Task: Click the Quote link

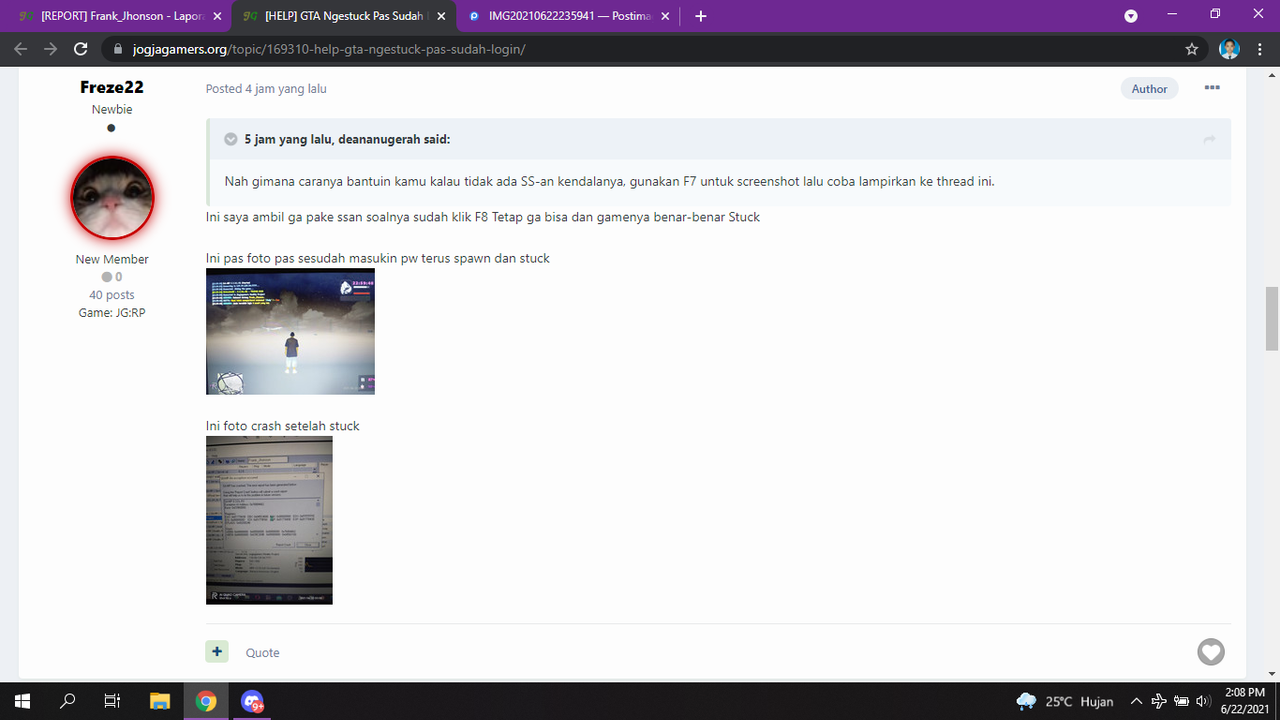Action: tap(263, 652)
